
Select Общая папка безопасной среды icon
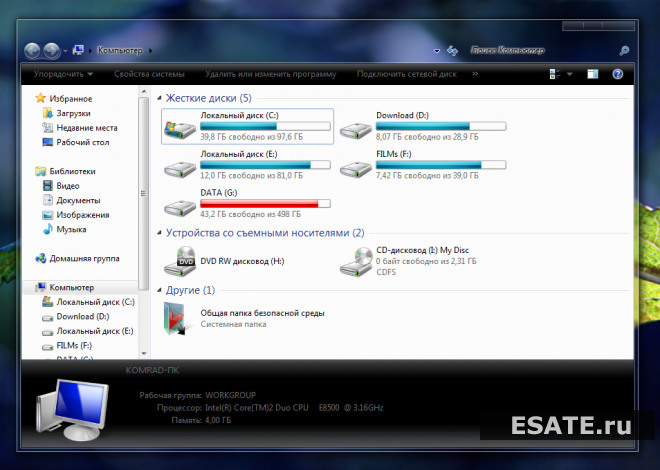tap(175, 319)
